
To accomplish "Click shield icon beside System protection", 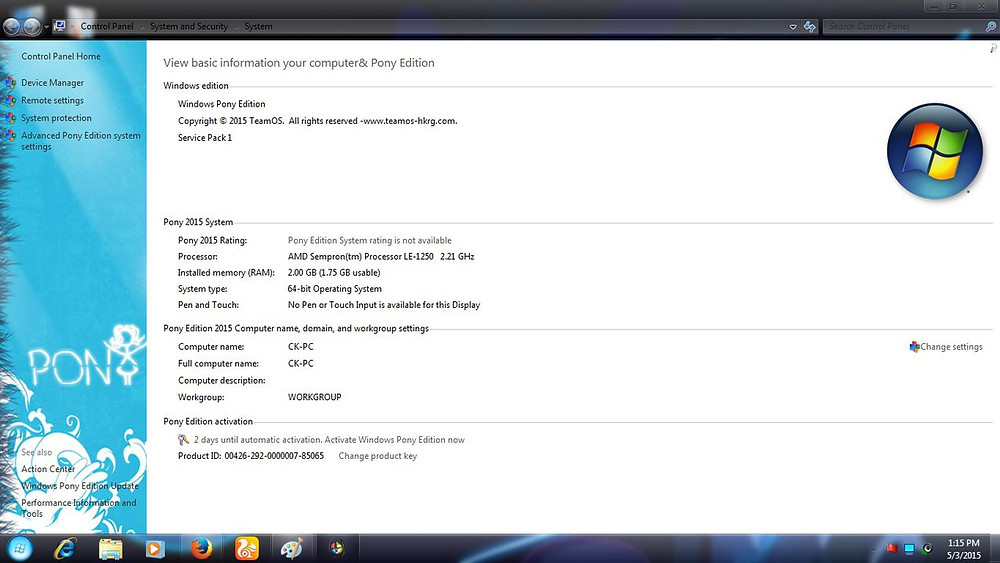I will 10,118.
